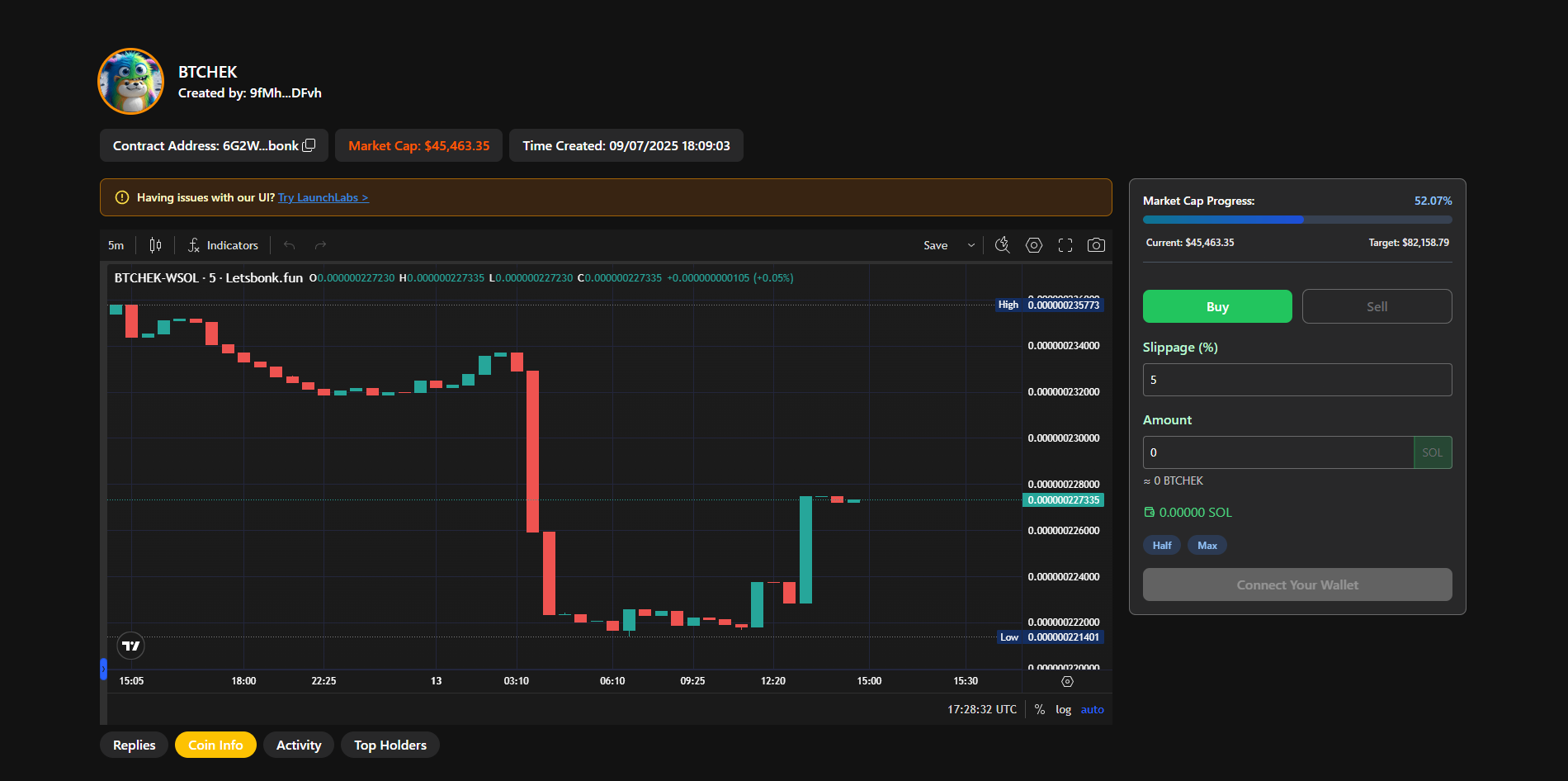
Task: Open the Indicators menu
Action: pos(223,245)
